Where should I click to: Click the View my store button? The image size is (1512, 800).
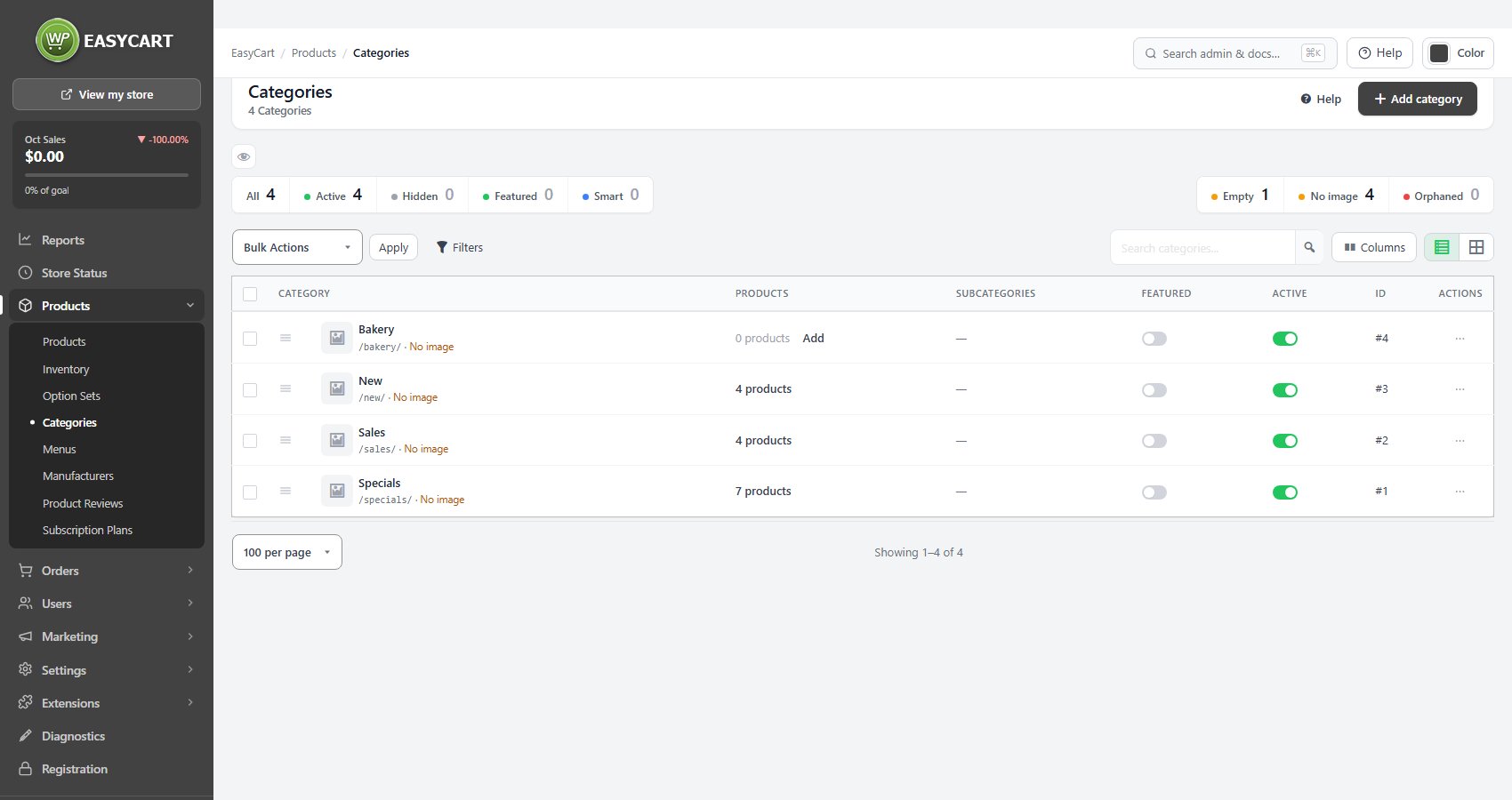[x=107, y=94]
